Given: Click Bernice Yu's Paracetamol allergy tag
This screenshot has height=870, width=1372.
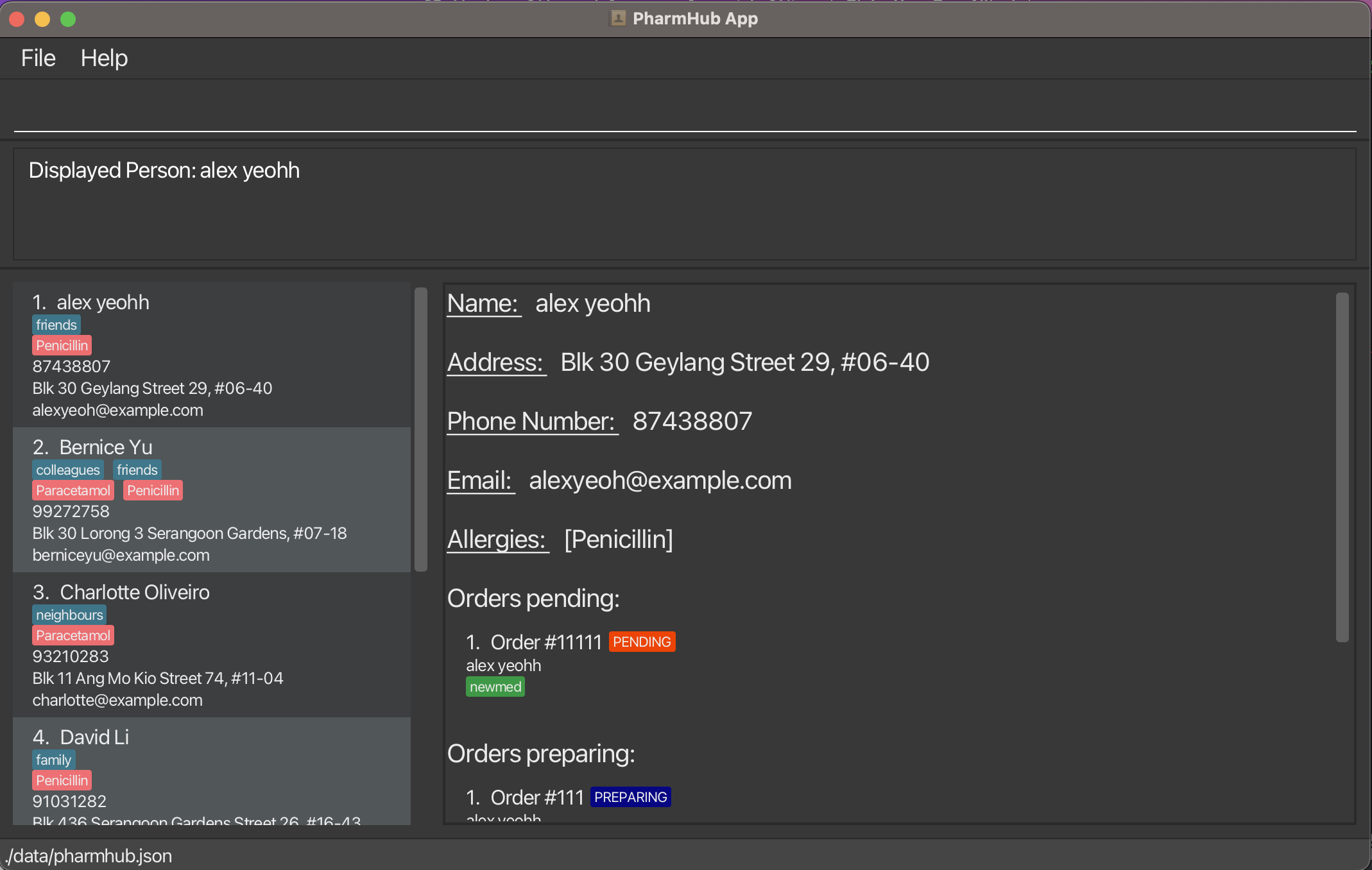Looking at the screenshot, I should pyautogui.click(x=73, y=491).
